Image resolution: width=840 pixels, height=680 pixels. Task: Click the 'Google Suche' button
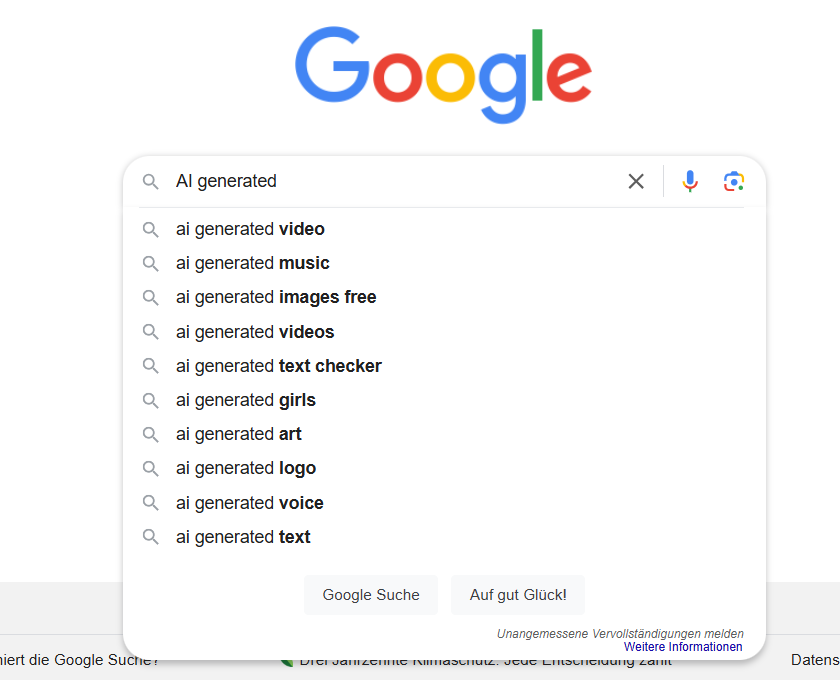point(371,595)
